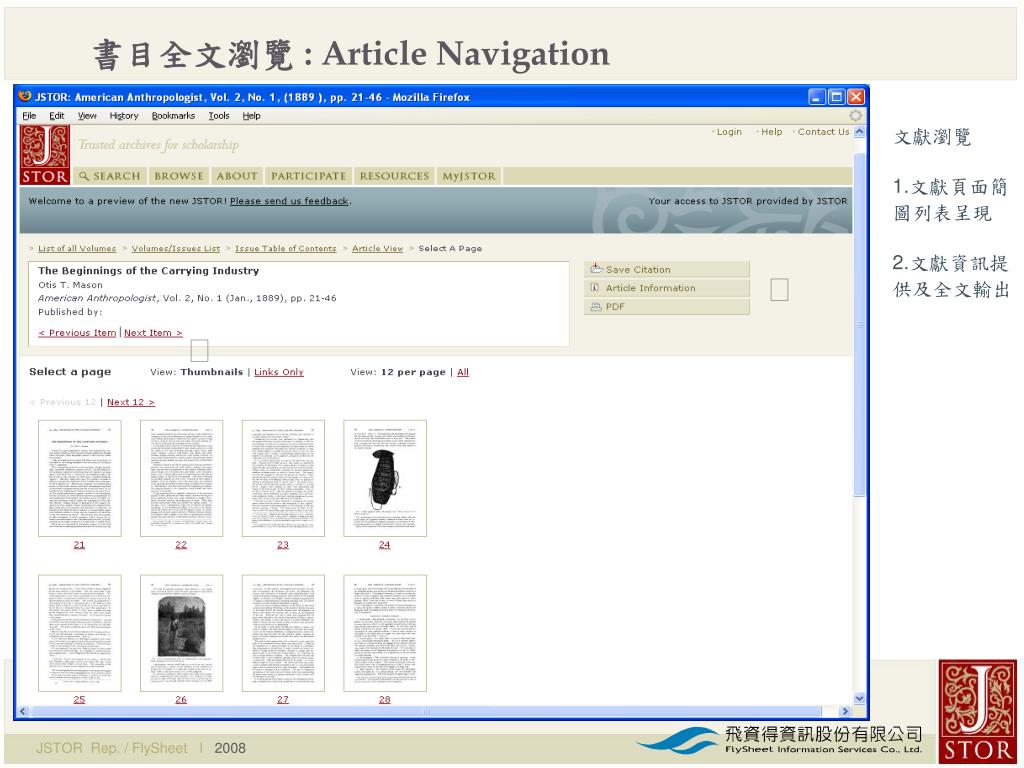The height and width of the screenshot is (768, 1024).
Task: Click the Firefox icon in title bar
Action: (25, 97)
